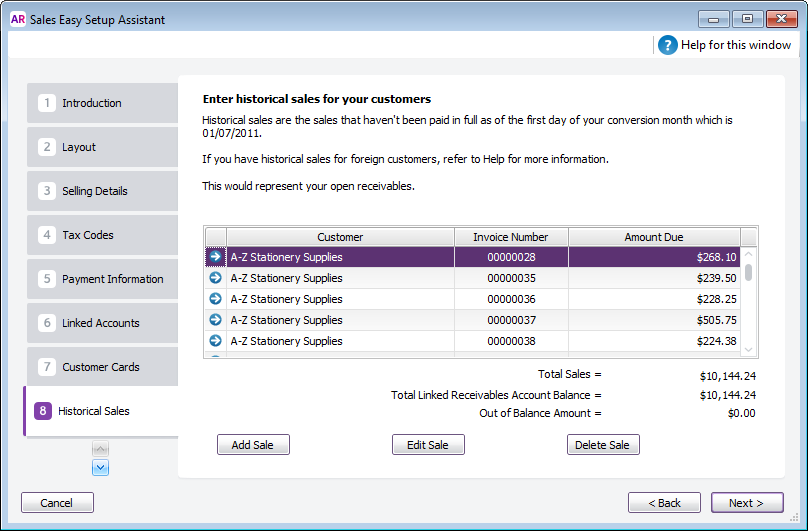Go to step 6 Linked Accounts
The width and height of the screenshot is (808, 531).
[103, 323]
